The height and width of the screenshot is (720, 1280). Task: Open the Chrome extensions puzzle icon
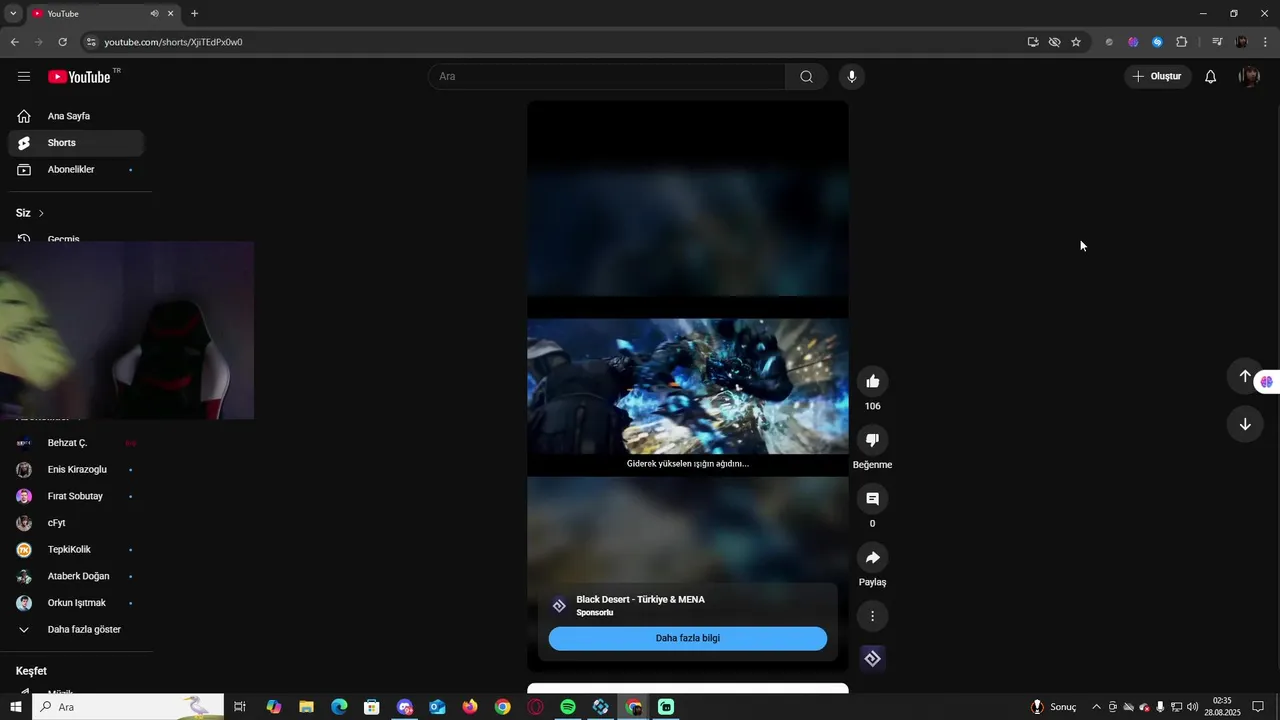pos(1181,42)
